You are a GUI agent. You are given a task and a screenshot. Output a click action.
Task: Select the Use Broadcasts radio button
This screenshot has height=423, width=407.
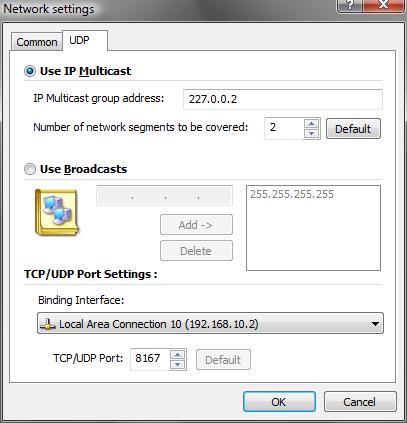point(30,169)
